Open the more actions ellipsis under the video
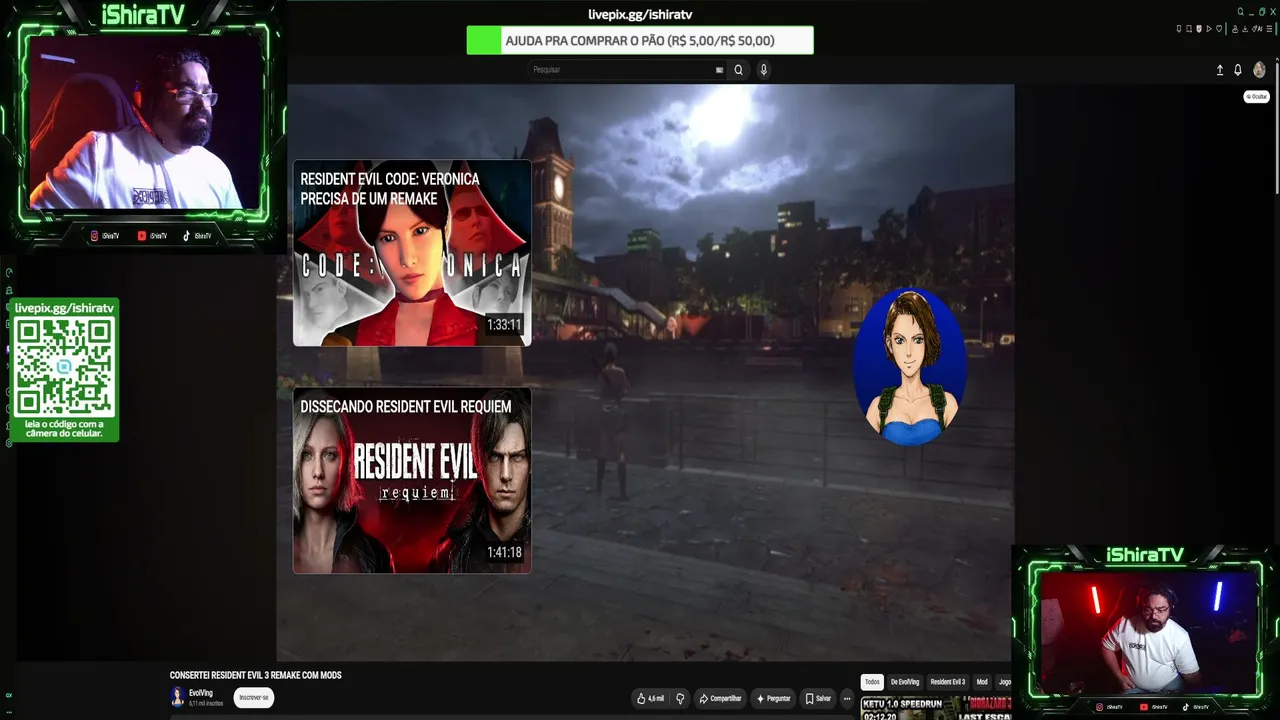Screen dimensions: 1280x720 click(x=847, y=699)
